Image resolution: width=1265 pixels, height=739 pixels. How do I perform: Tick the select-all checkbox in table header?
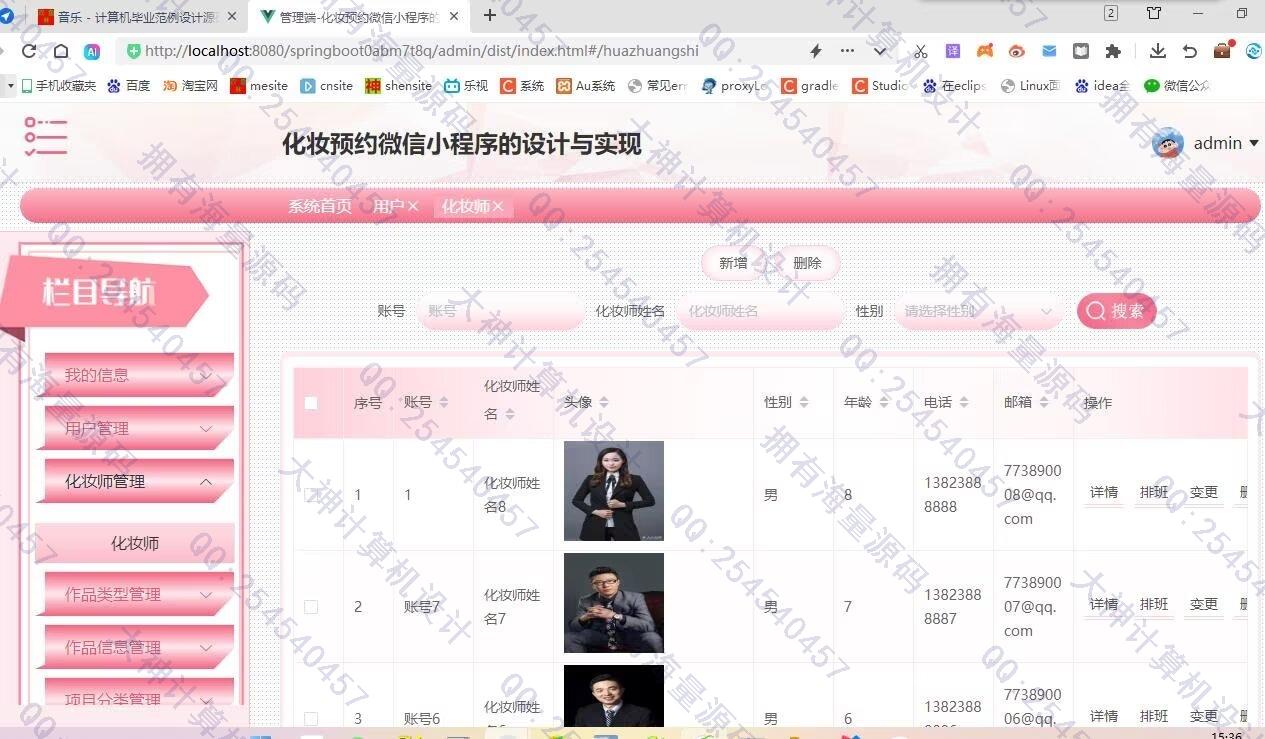[x=311, y=403]
